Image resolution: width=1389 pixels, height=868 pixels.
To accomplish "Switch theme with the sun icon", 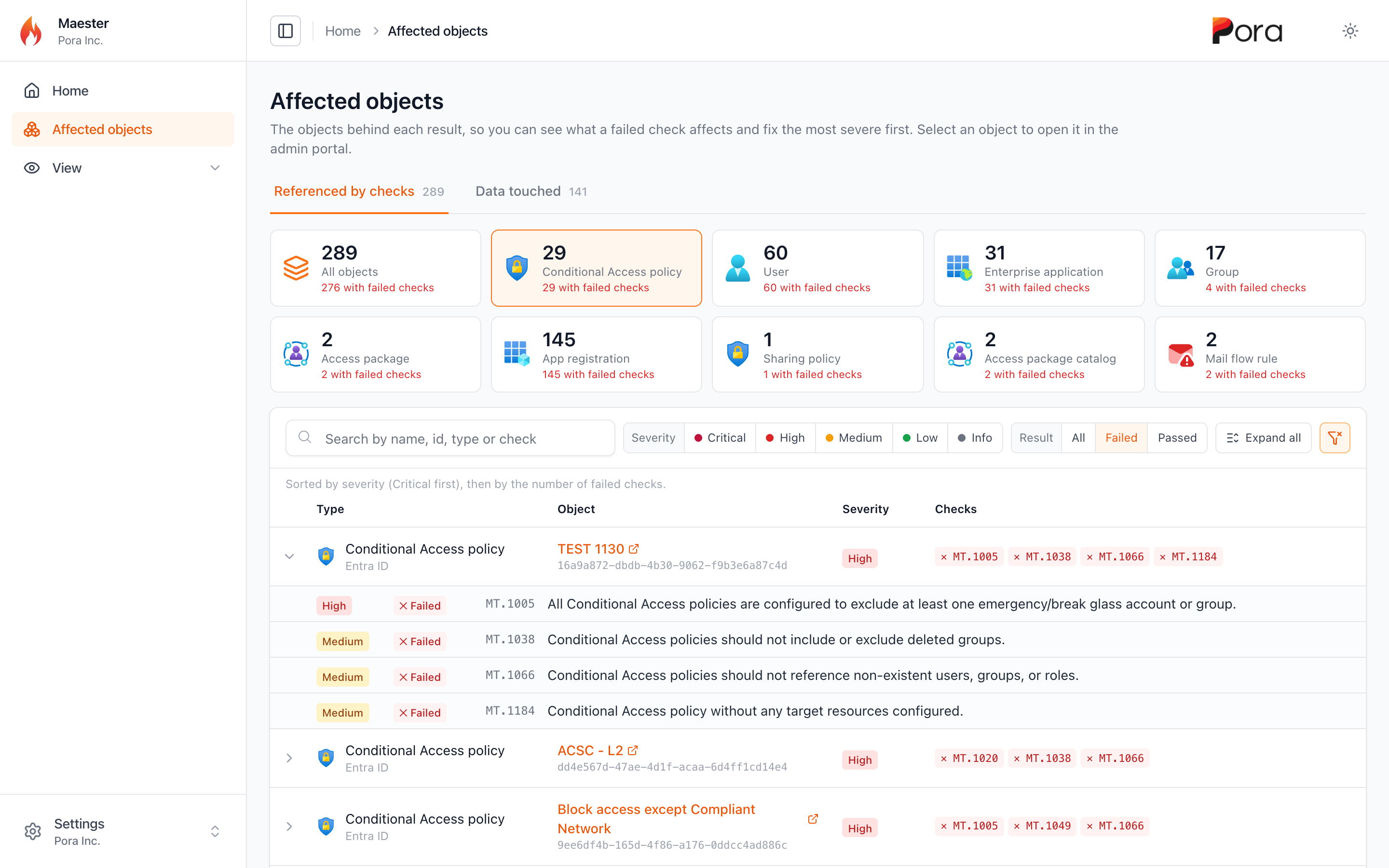I will point(1350,31).
